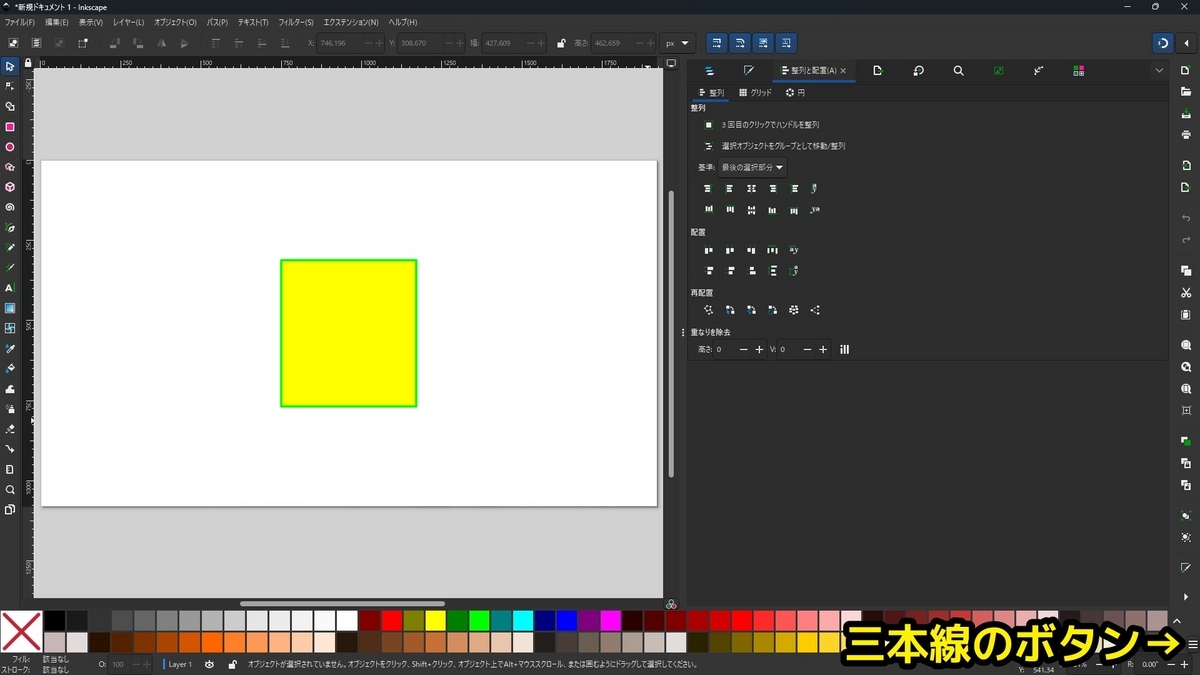
Task: Open the Find magnifier dock tab icon
Action: pos(958,71)
